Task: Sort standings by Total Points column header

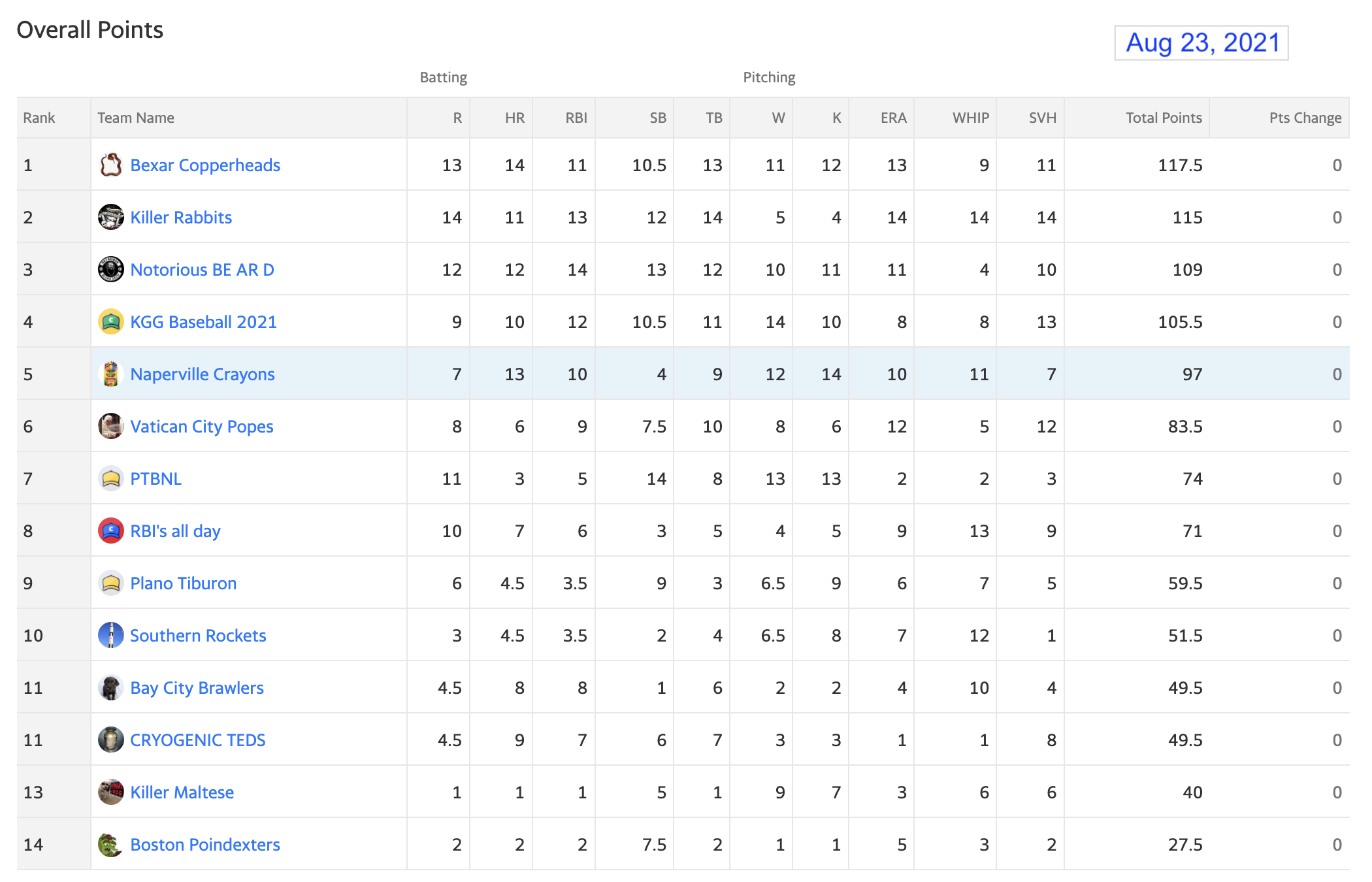Action: pos(1164,118)
